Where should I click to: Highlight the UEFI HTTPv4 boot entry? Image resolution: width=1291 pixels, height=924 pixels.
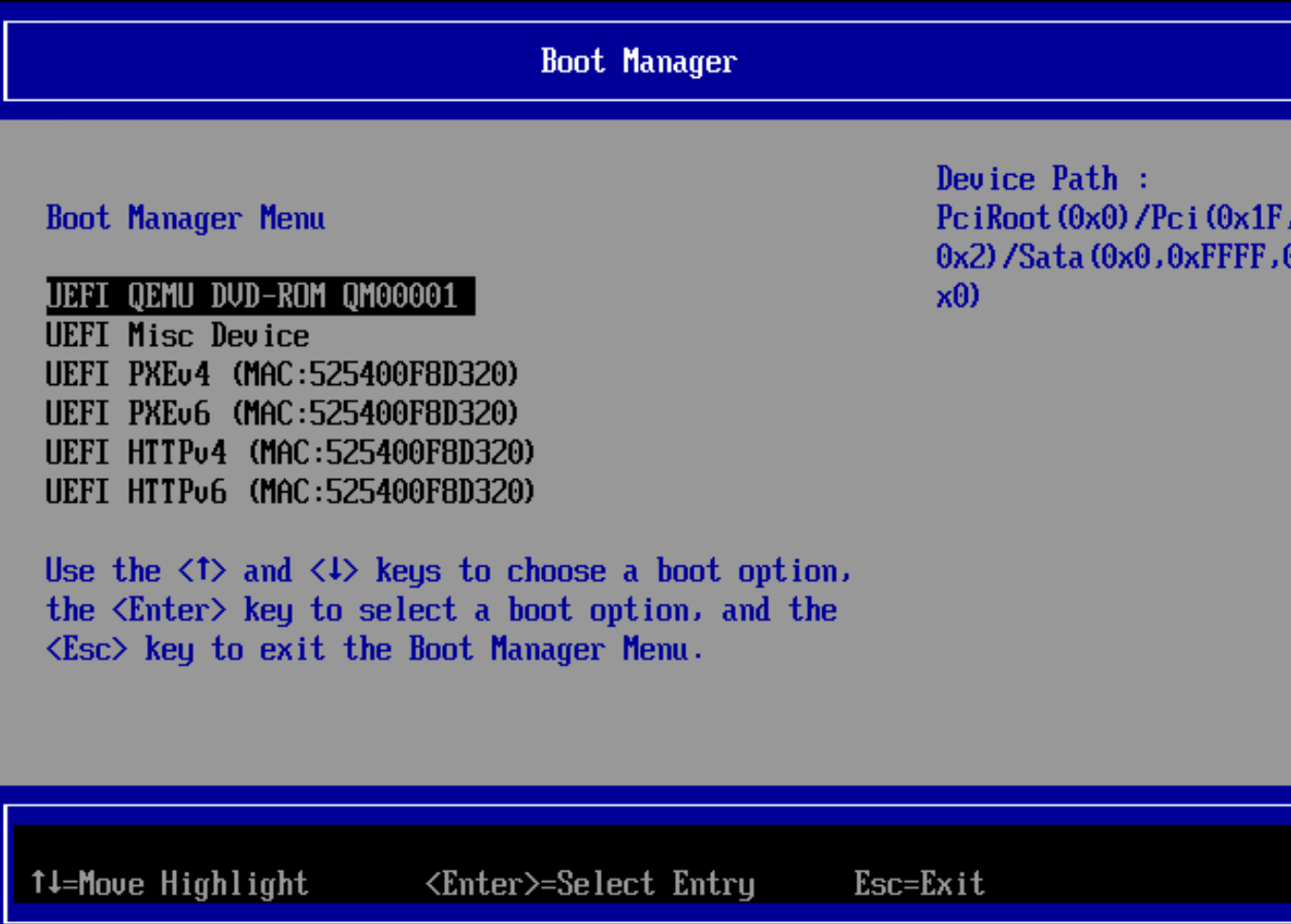coord(290,452)
